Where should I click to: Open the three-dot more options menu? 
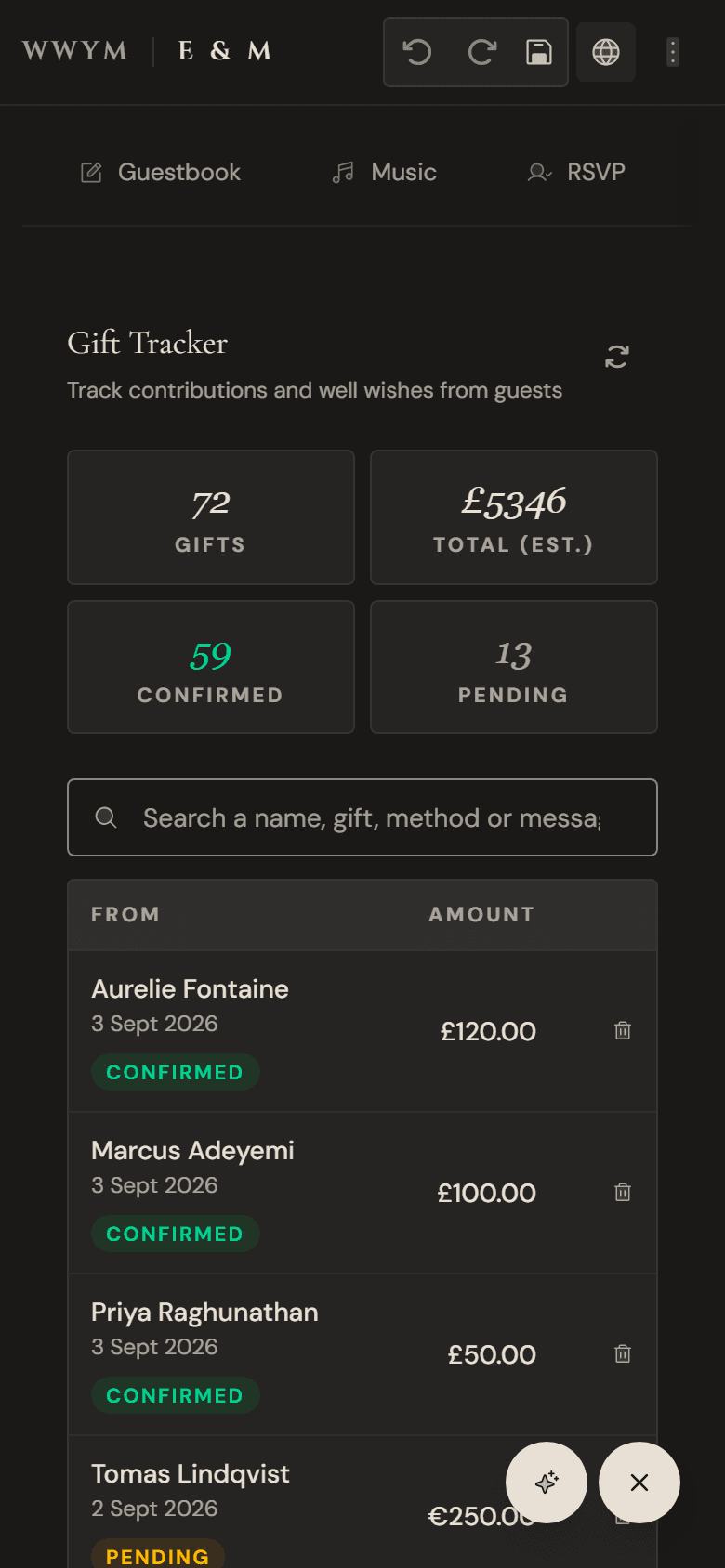point(673,52)
